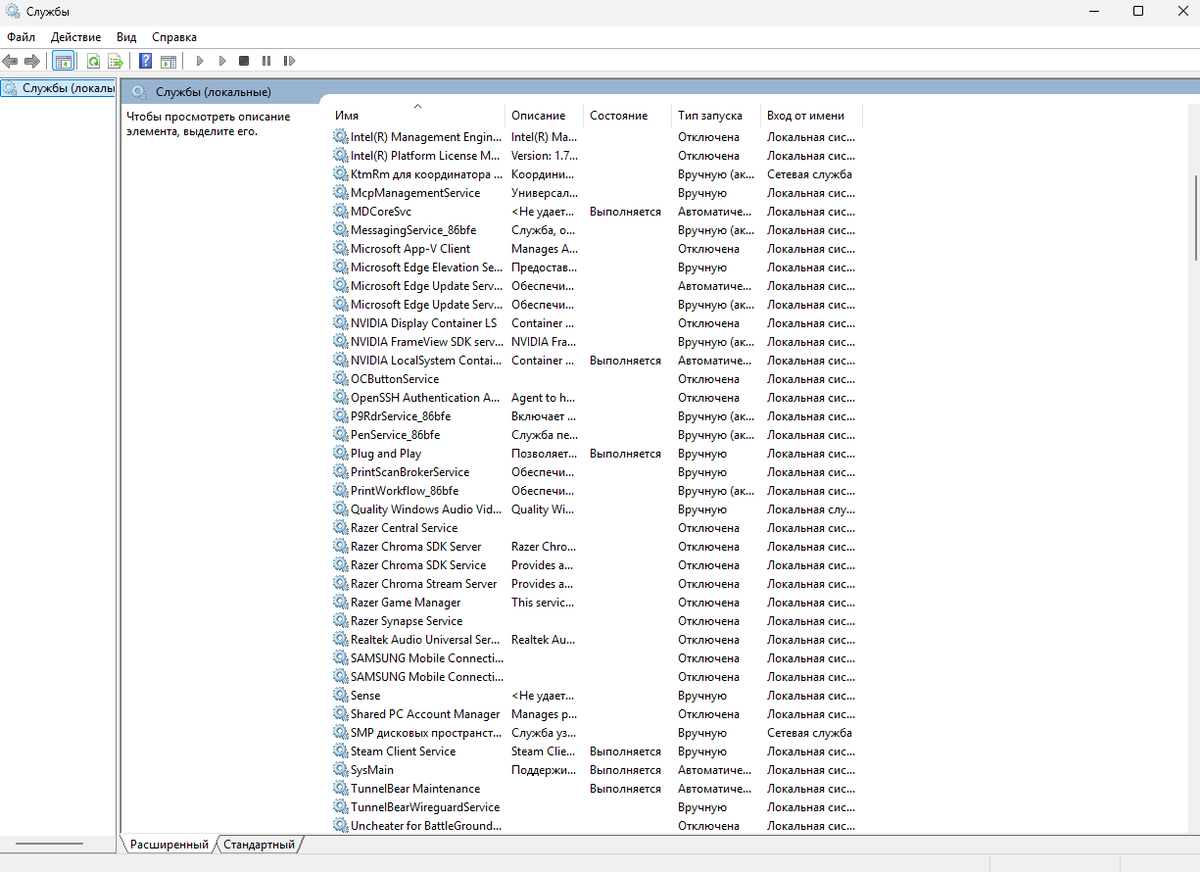
Task: Click the gear icon beside MDCoreSvc
Action: click(341, 211)
